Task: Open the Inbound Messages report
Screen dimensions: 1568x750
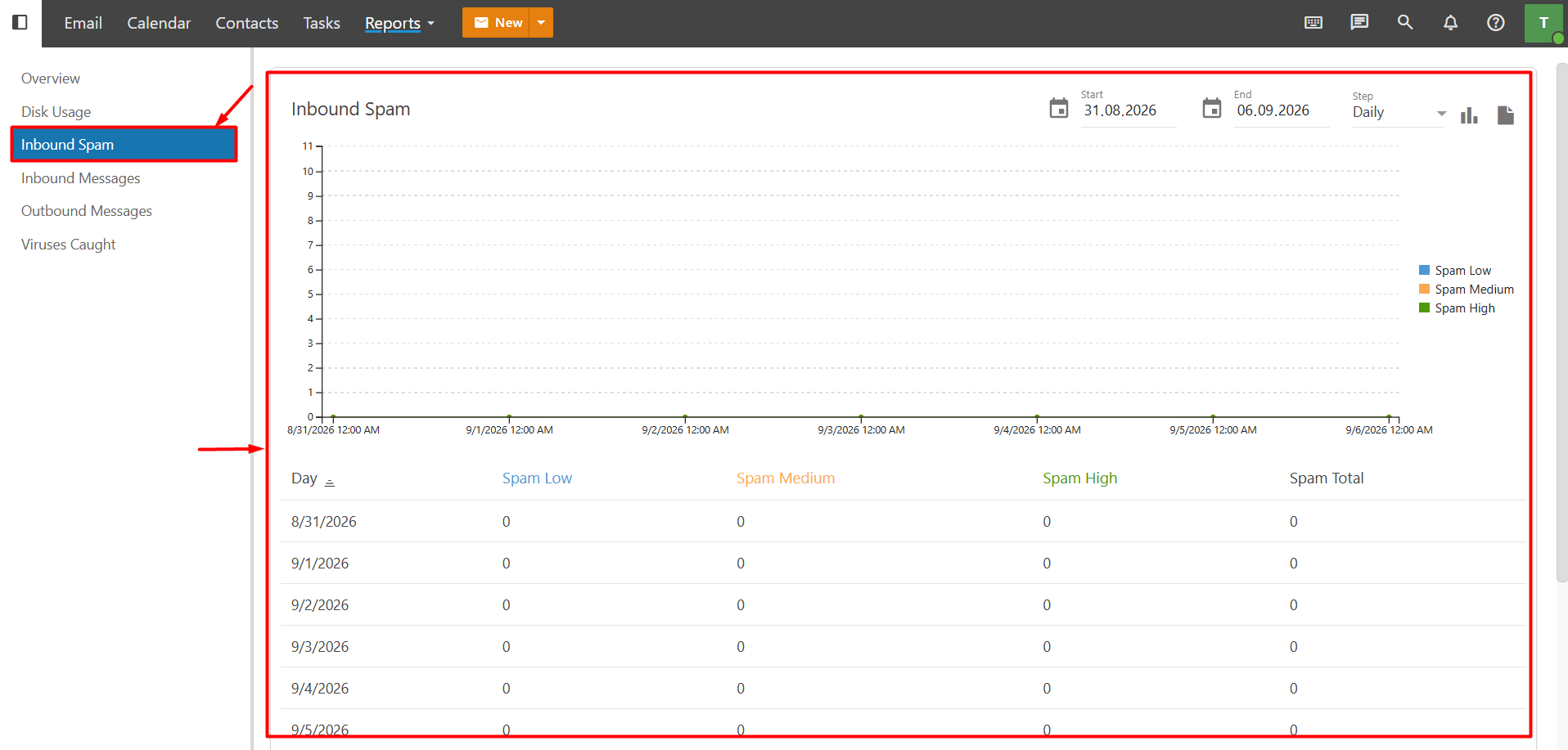Action: pyautogui.click(x=81, y=178)
